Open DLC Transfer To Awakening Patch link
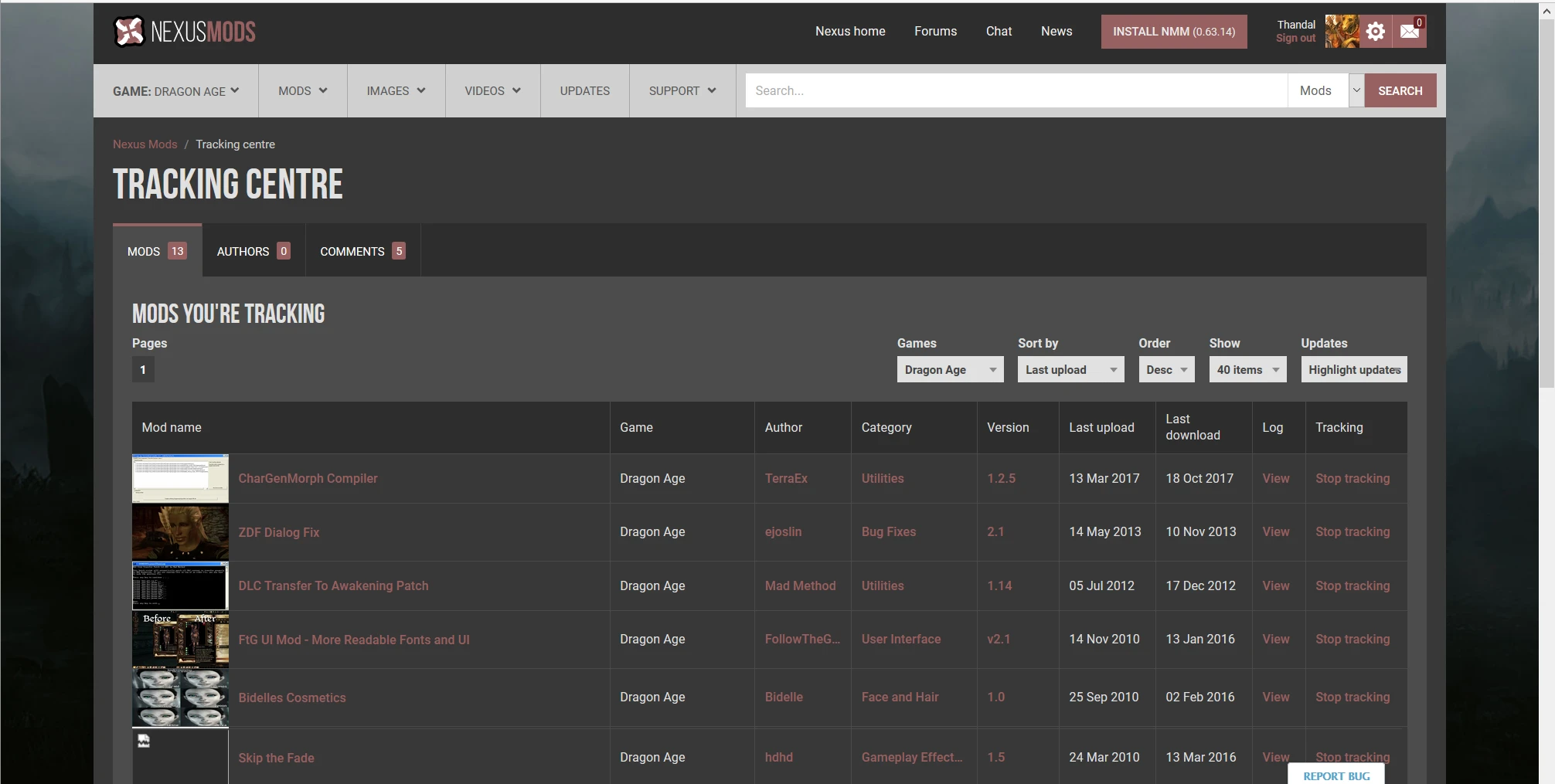This screenshot has width=1555, height=784. click(x=333, y=586)
